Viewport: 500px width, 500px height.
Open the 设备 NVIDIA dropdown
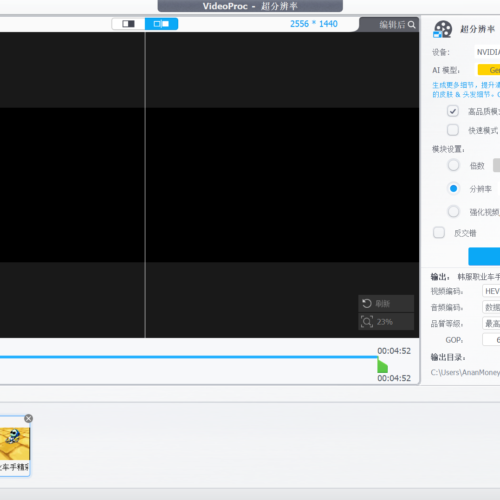(x=487, y=52)
